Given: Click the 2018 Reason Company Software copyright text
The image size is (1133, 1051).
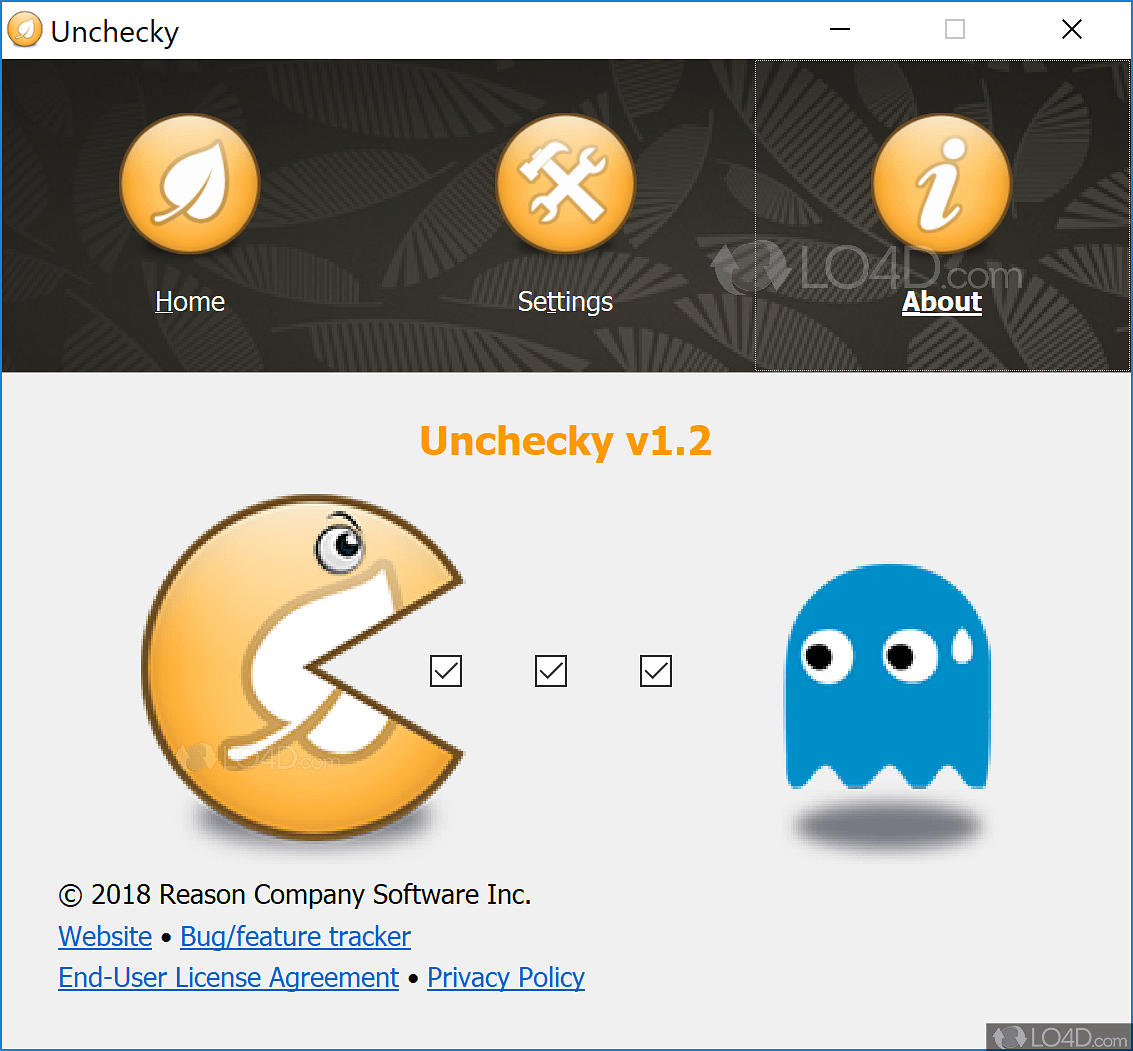Looking at the screenshot, I should [295, 895].
